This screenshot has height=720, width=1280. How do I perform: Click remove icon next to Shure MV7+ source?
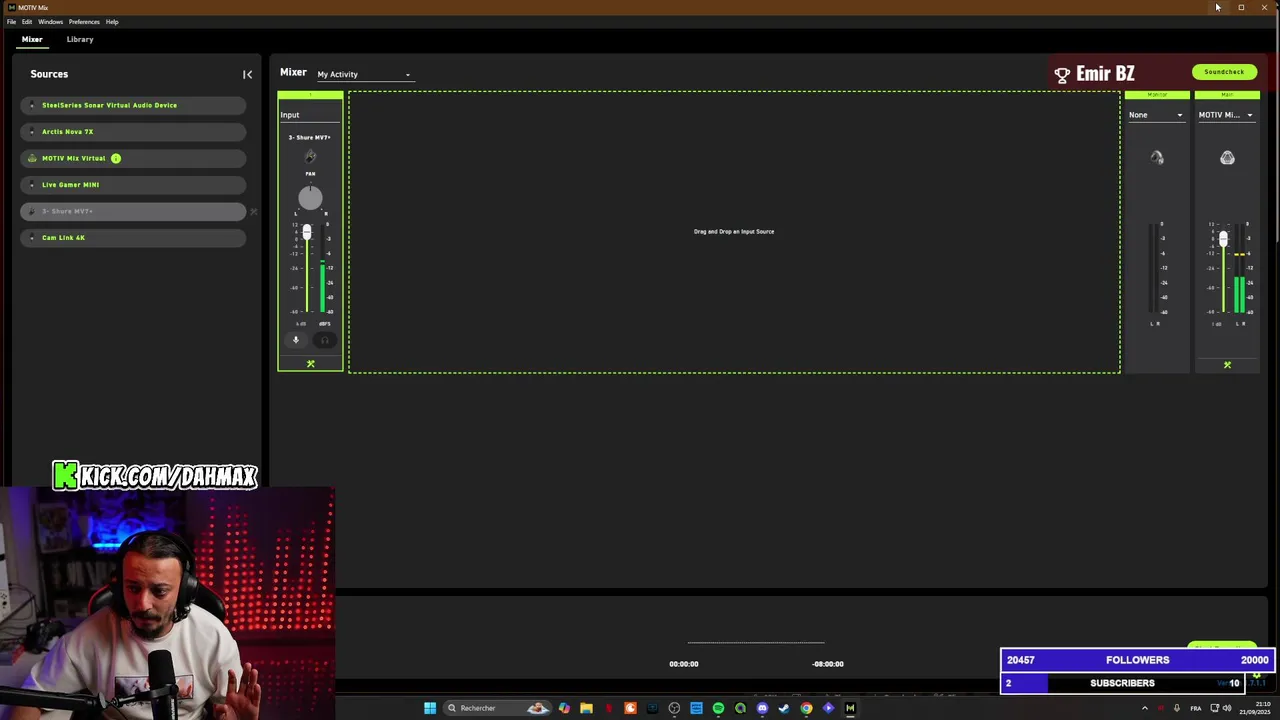[253, 211]
